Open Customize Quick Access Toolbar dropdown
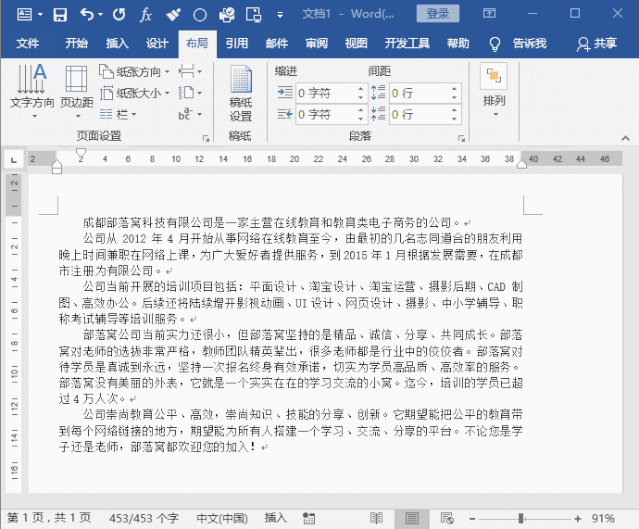 pyautogui.click(x=280, y=15)
